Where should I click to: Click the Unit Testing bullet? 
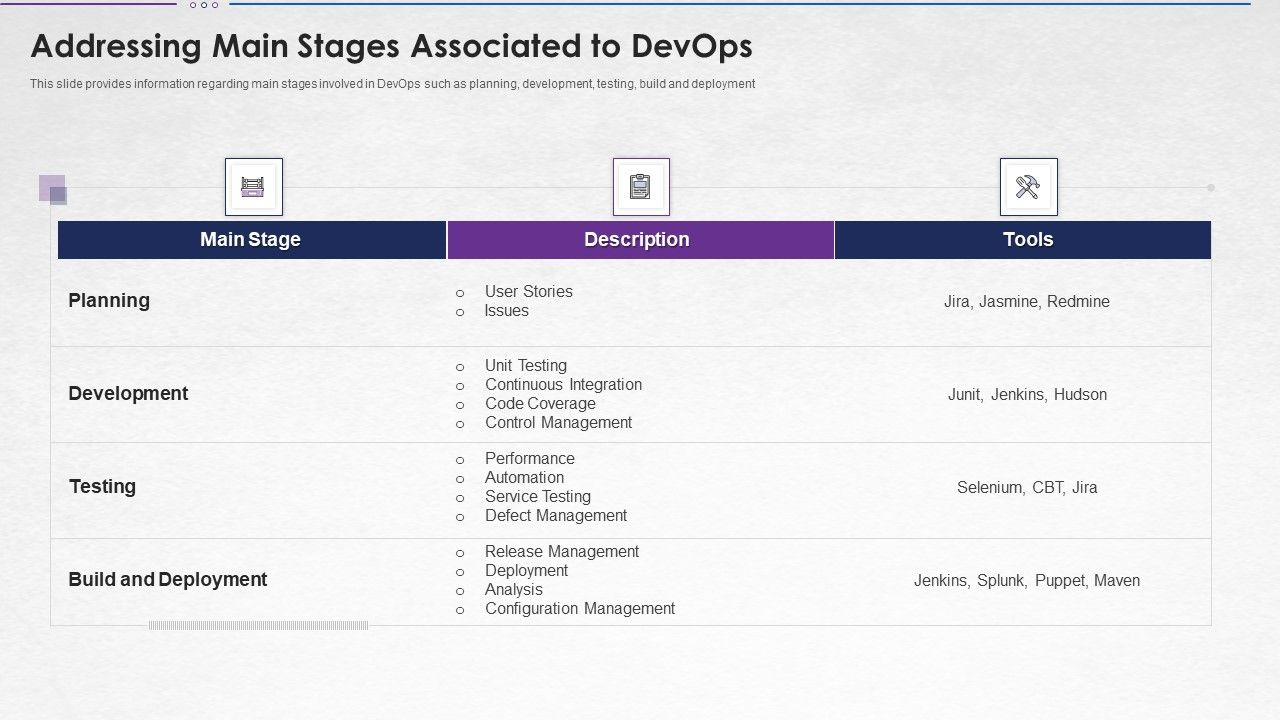(526, 366)
